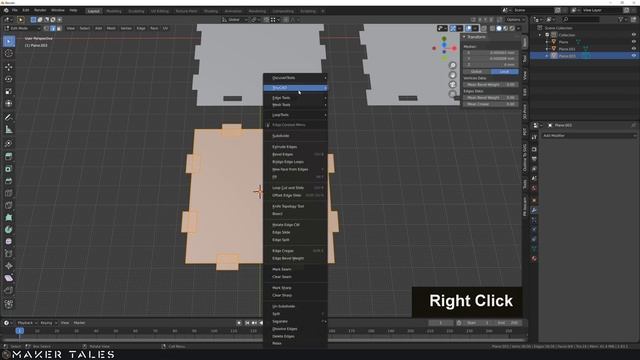The width and height of the screenshot is (640, 360).
Task: Toggle the camera view icon
Action: [453, 84]
